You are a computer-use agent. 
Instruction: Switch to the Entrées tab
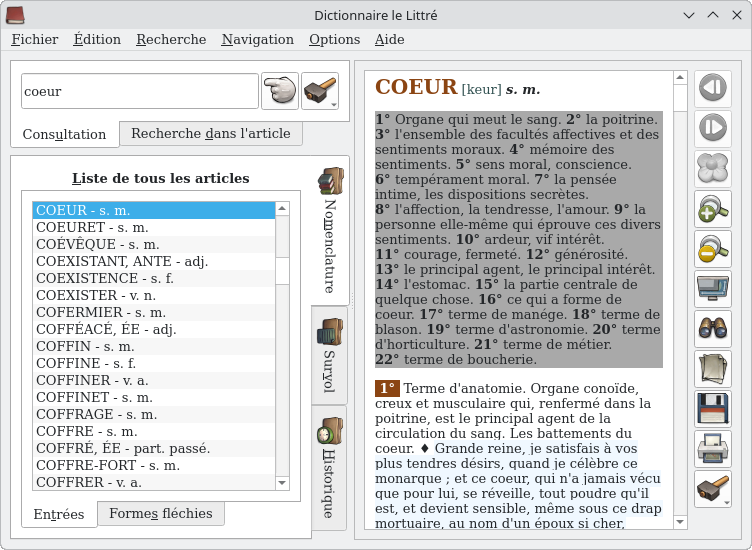tap(59, 514)
